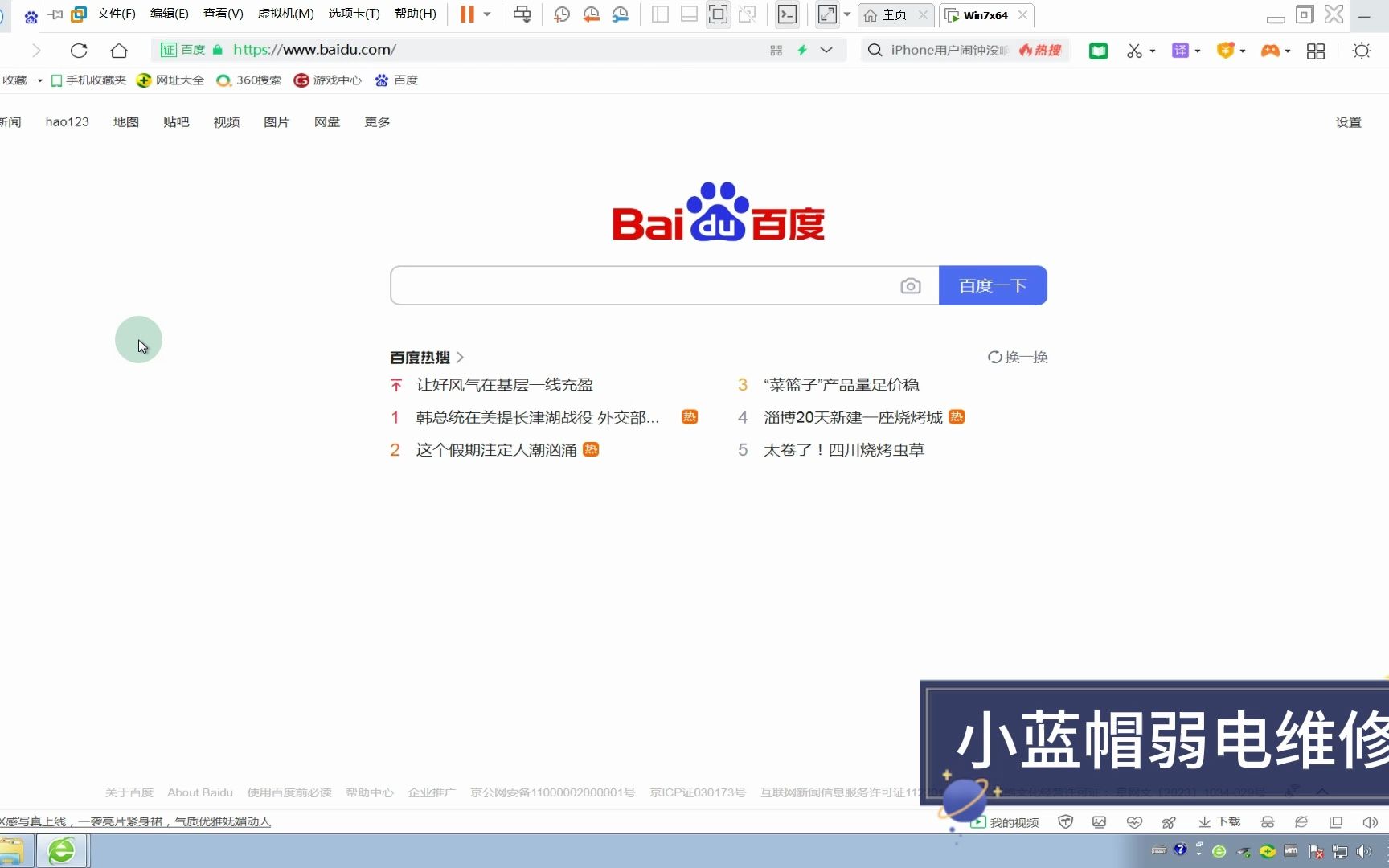Click the QR code icon in address bar
The height and width of the screenshot is (868, 1389).
point(776,50)
